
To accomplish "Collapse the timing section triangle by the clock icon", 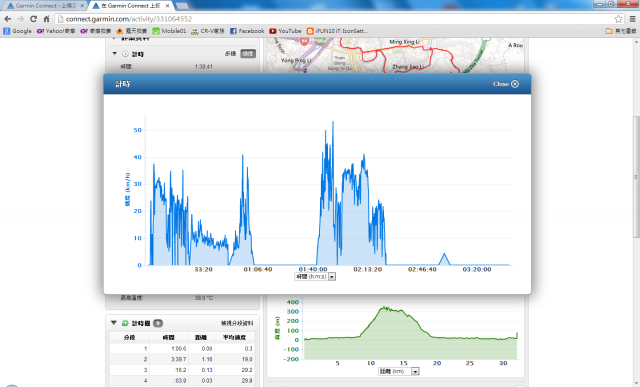I will (x=115, y=53).
